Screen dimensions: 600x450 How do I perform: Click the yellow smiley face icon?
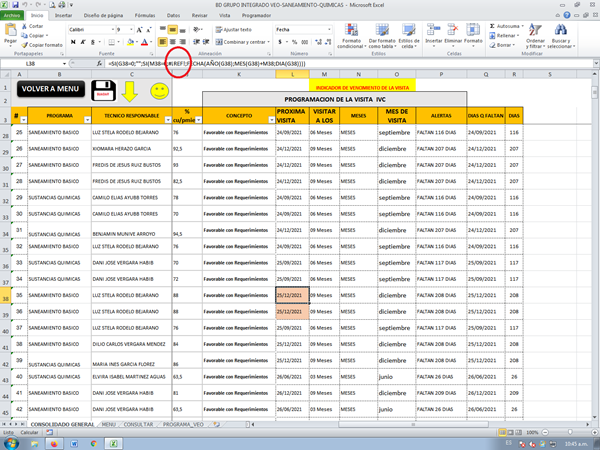click(x=159, y=92)
